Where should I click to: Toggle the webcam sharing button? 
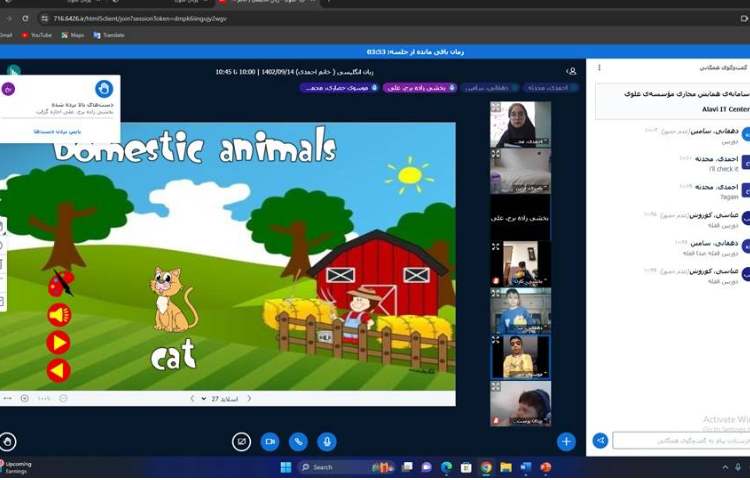click(x=269, y=441)
